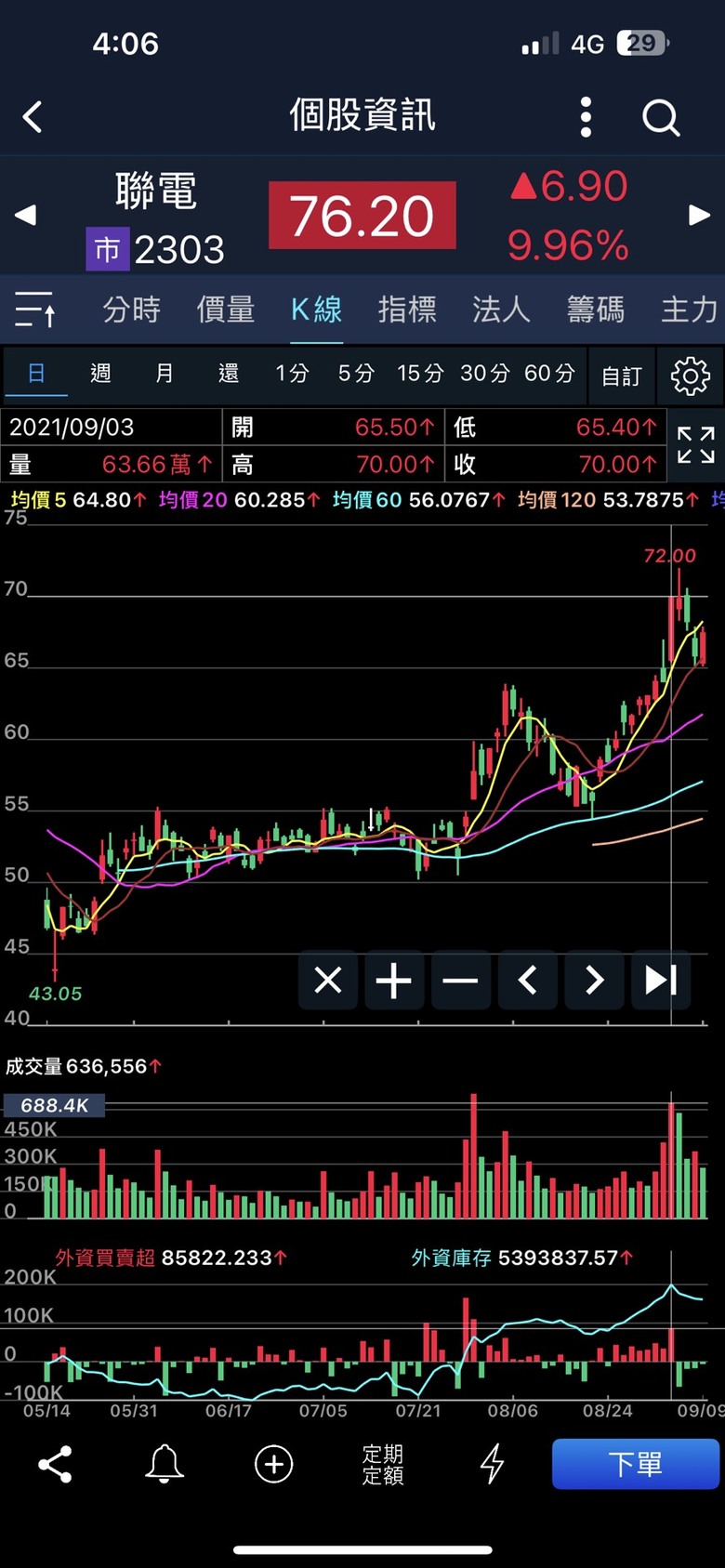Image resolution: width=725 pixels, height=1568 pixels.
Task: Select weekly 週 period
Action: click(100, 374)
